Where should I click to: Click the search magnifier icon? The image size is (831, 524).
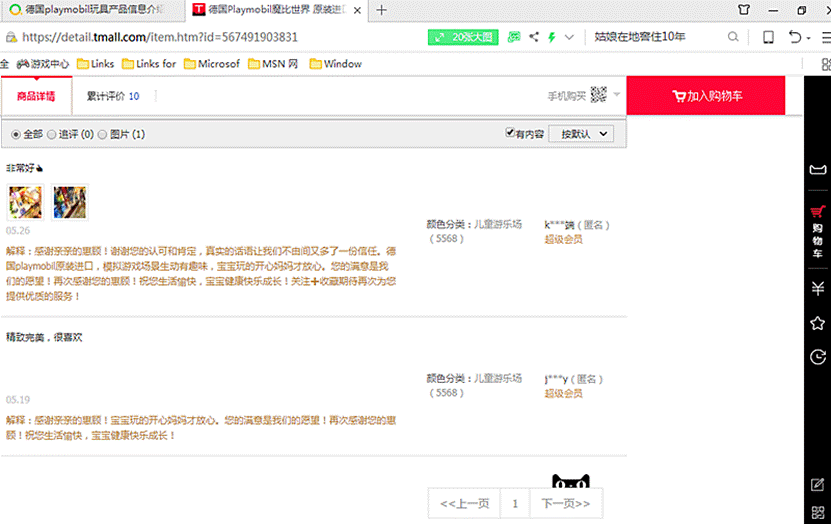coord(737,37)
